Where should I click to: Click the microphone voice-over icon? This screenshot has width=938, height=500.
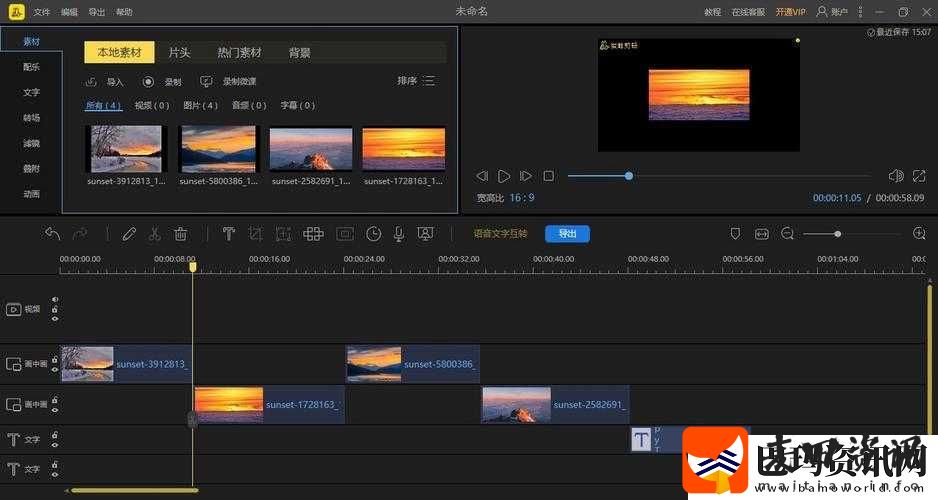click(399, 234)
